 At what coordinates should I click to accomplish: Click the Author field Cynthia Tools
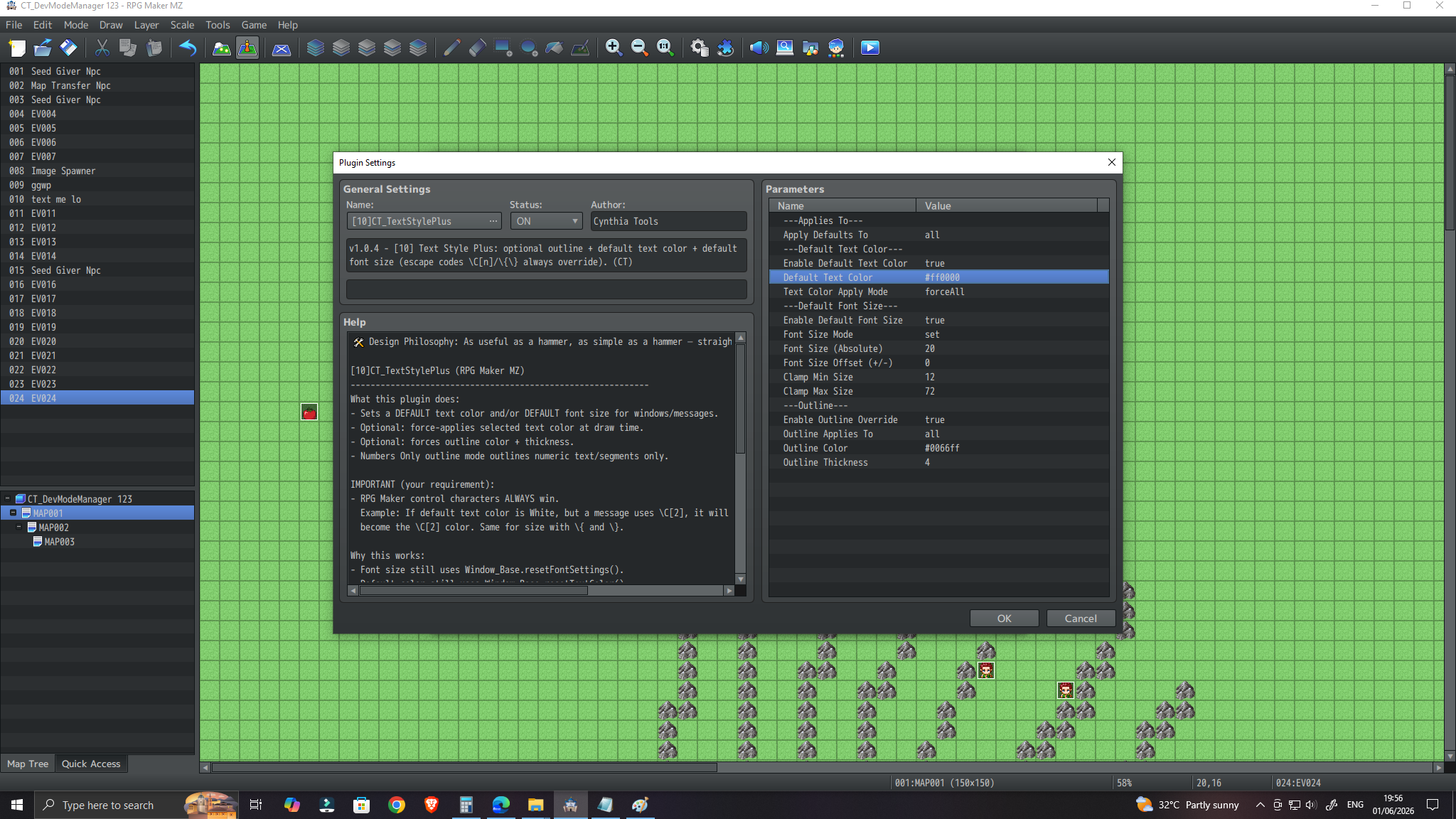pos(668,221)
